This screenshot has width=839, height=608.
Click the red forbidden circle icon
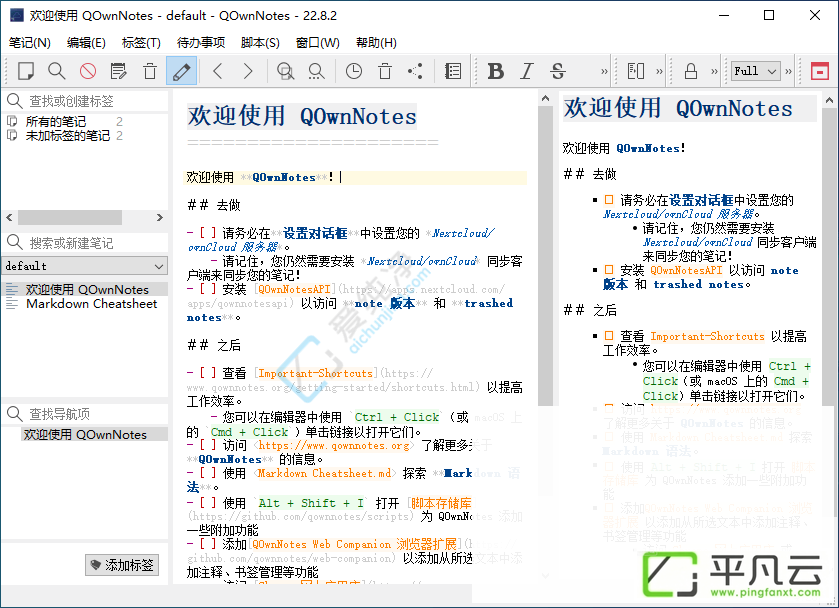(88, 71)
